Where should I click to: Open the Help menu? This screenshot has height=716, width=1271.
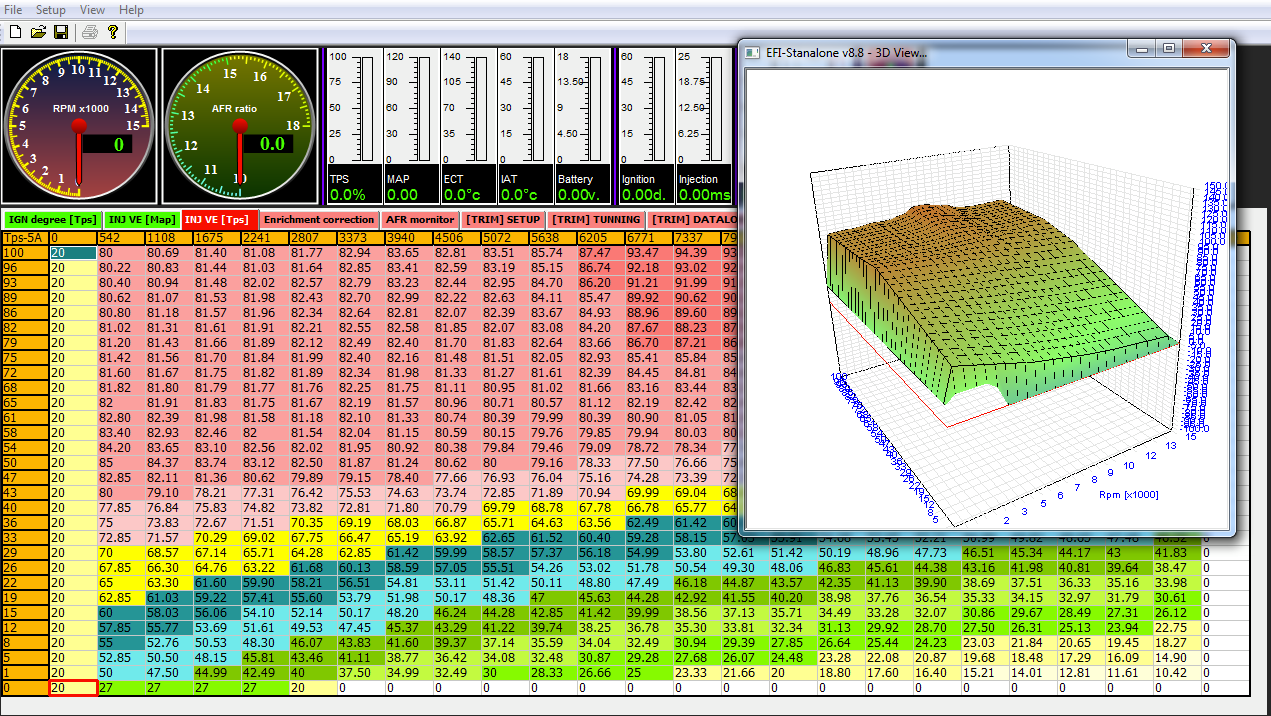pos(131,10)
